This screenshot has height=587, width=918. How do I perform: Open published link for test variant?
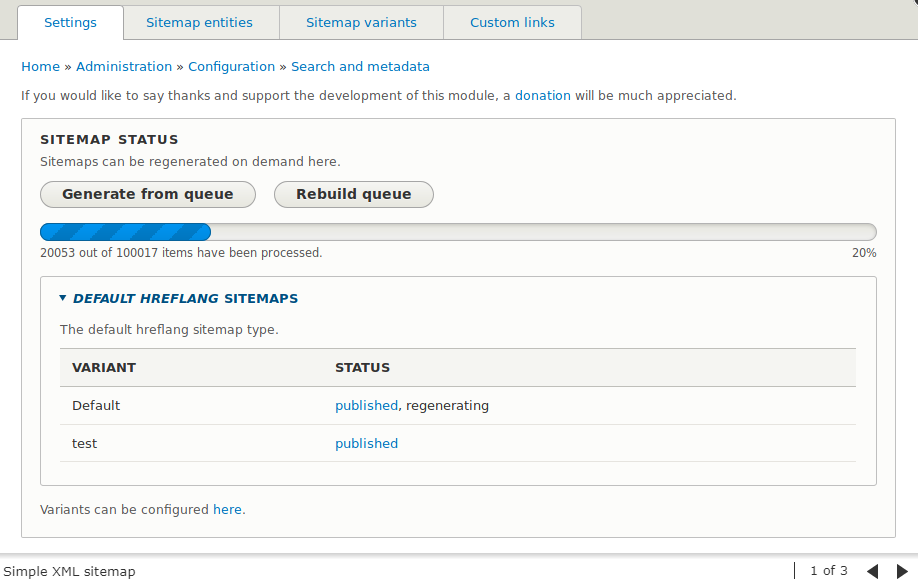tap(366, 444)
